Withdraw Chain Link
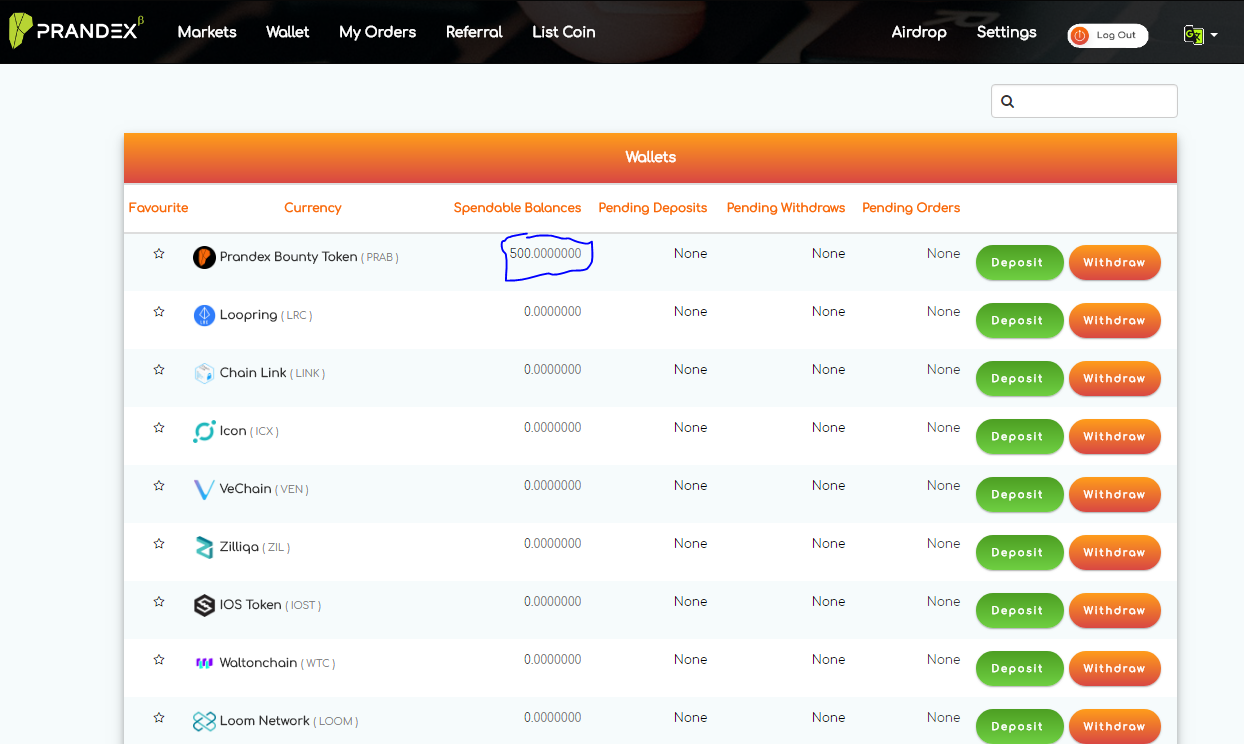Viewport: 1244px width, 744px height. click(x=1115, y=379)
